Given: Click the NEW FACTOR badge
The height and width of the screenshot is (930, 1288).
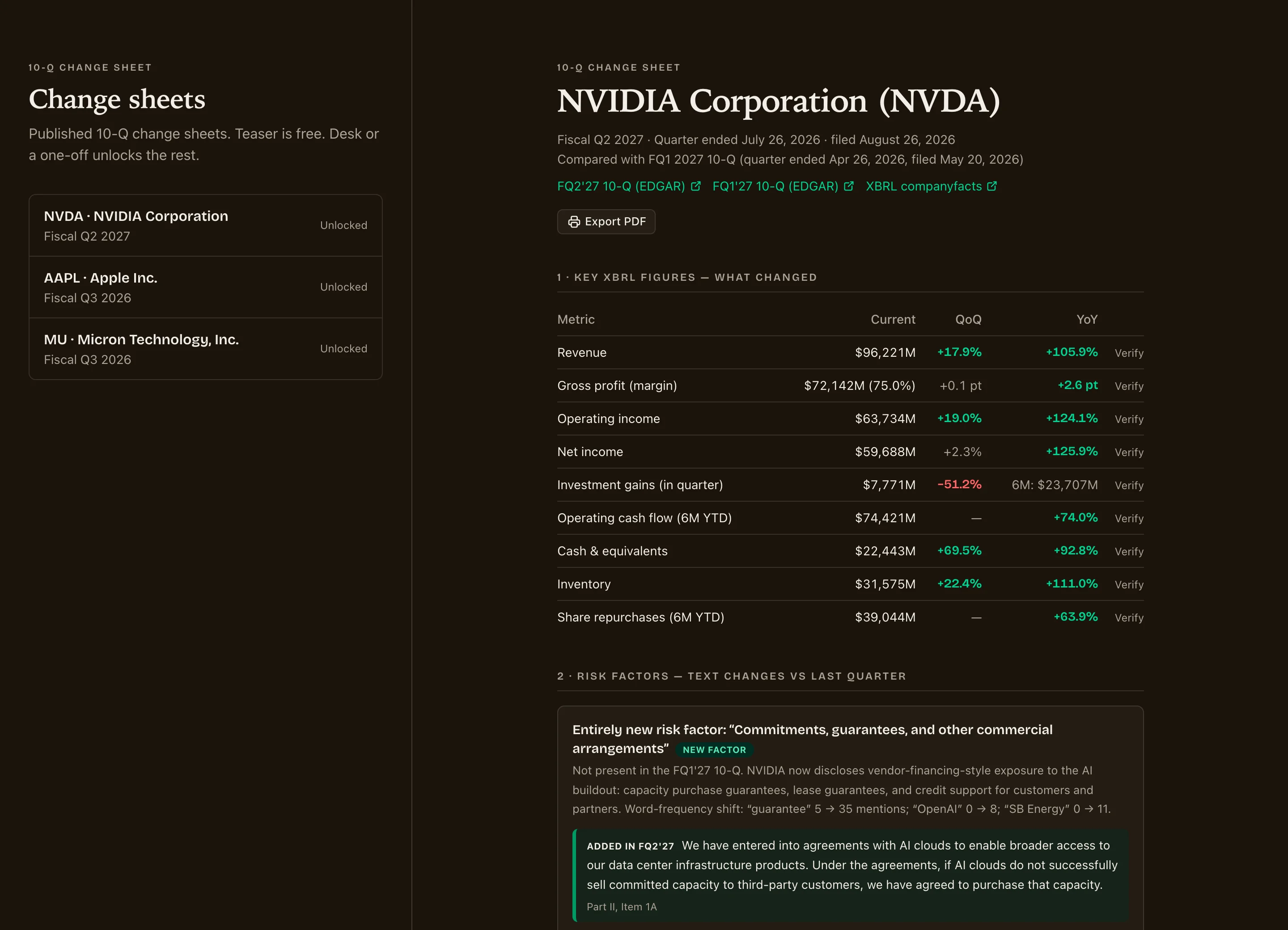Looking at the screenshot, I should coord(714,750).
